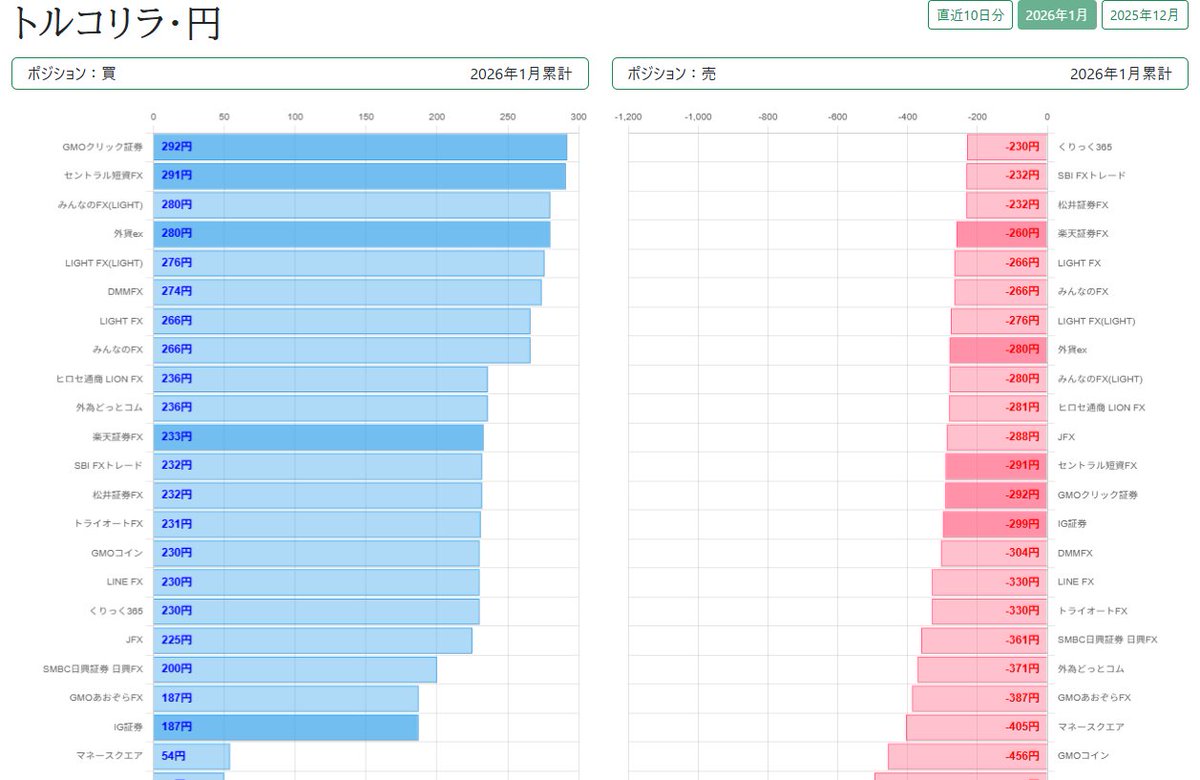1200x780 pixels.
Task: Click the -600 axis tick on sell chart
Action: point(838,117)
